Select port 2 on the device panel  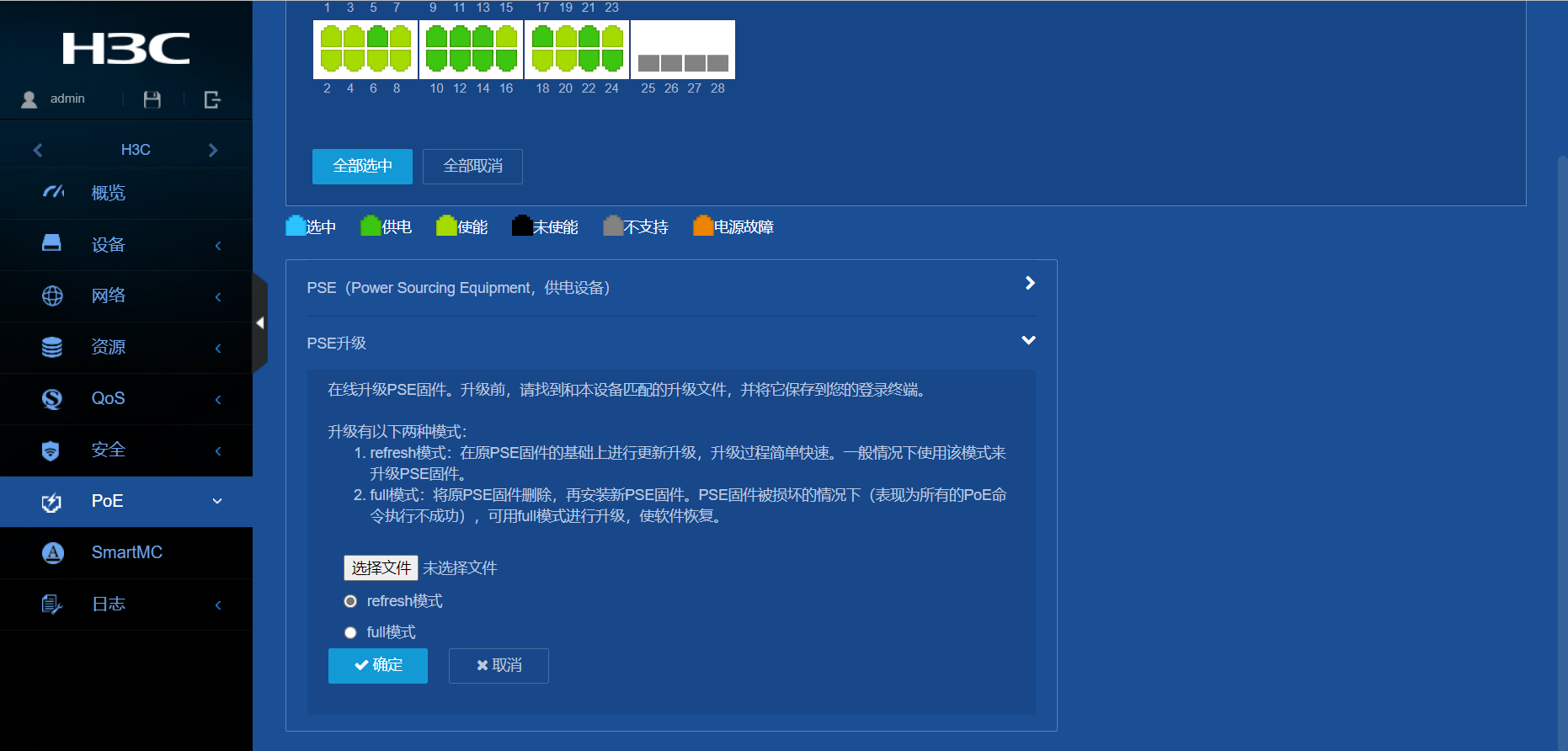pos(331,60)
